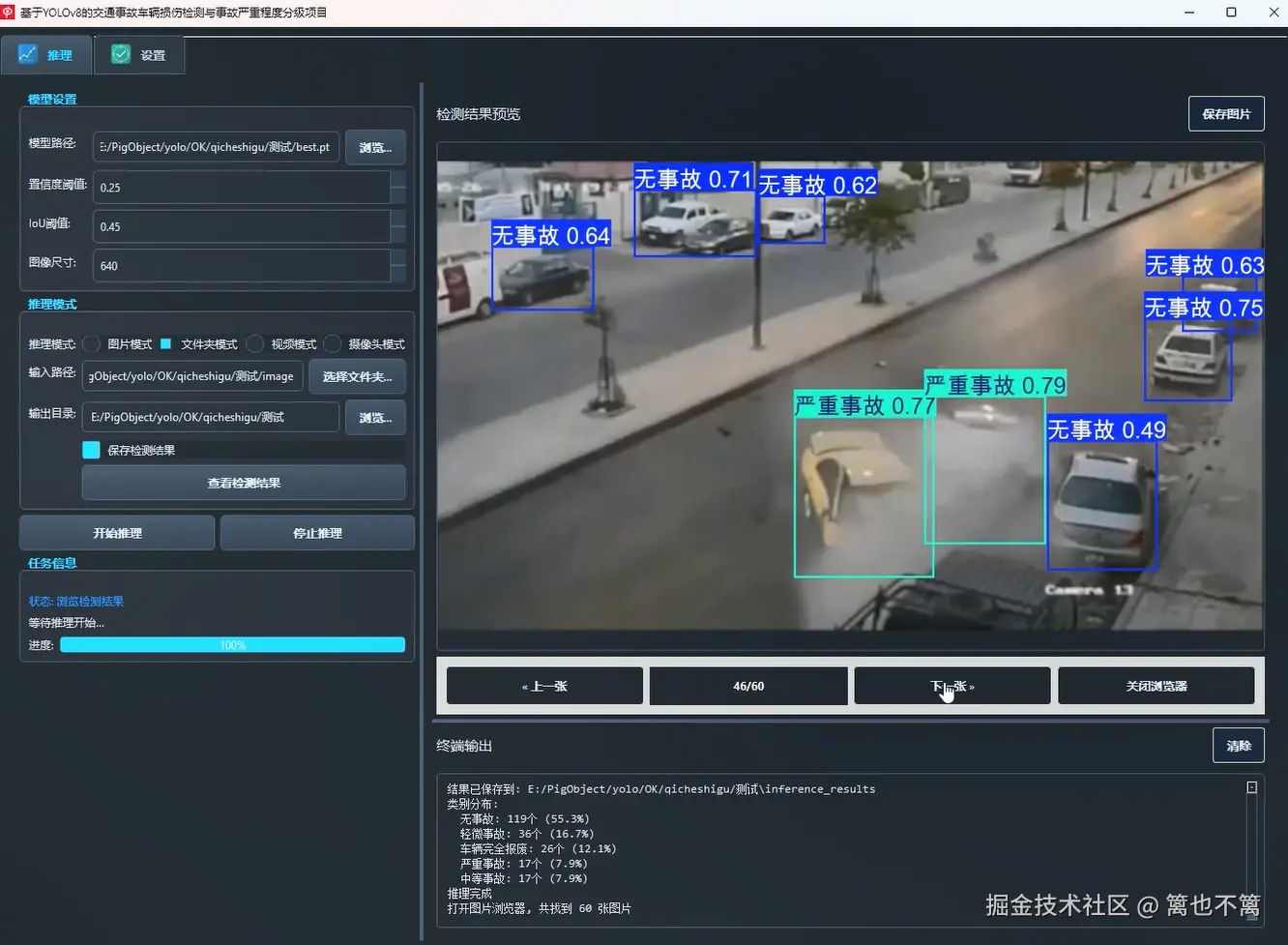The width and height of the screenshot is (1288, 945).
Task: Click the 模型路径 input field
Action: tap(216, 147)
